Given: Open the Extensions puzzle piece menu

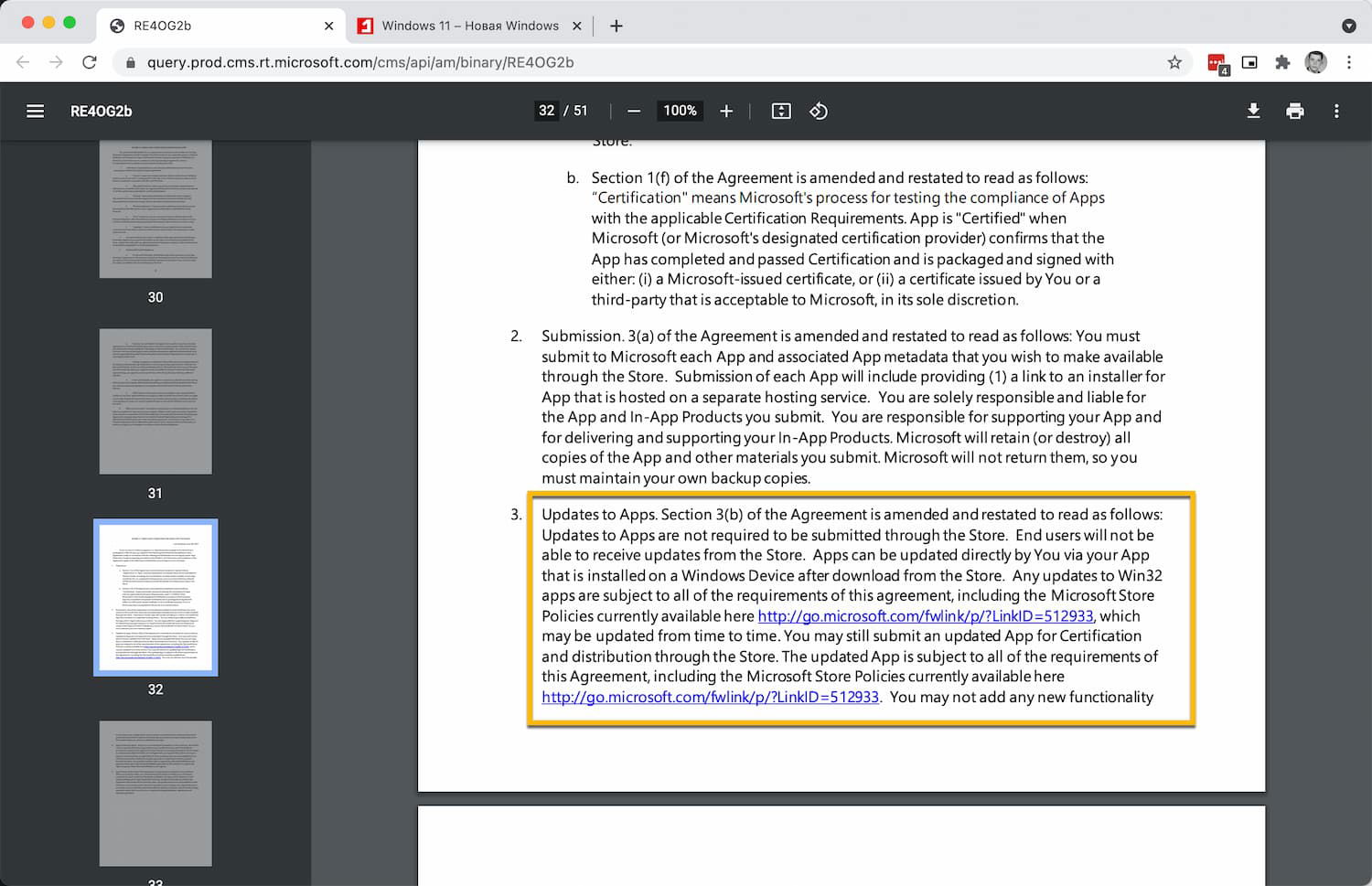Looking at the screenshot, I should click(x=1282, y=62).
